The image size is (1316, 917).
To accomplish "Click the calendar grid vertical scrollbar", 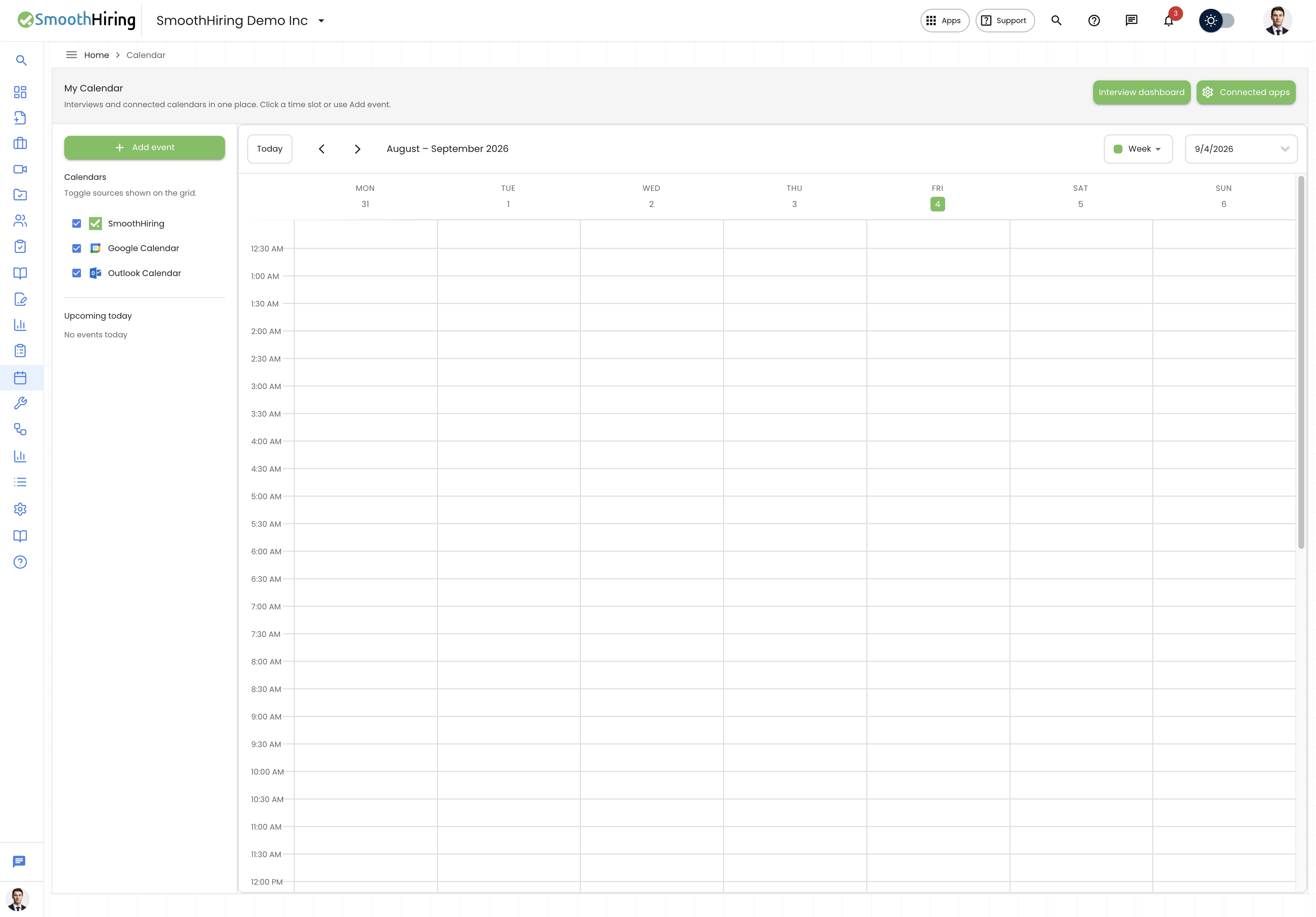I will pyautogui.click(x=1301, y=362).
